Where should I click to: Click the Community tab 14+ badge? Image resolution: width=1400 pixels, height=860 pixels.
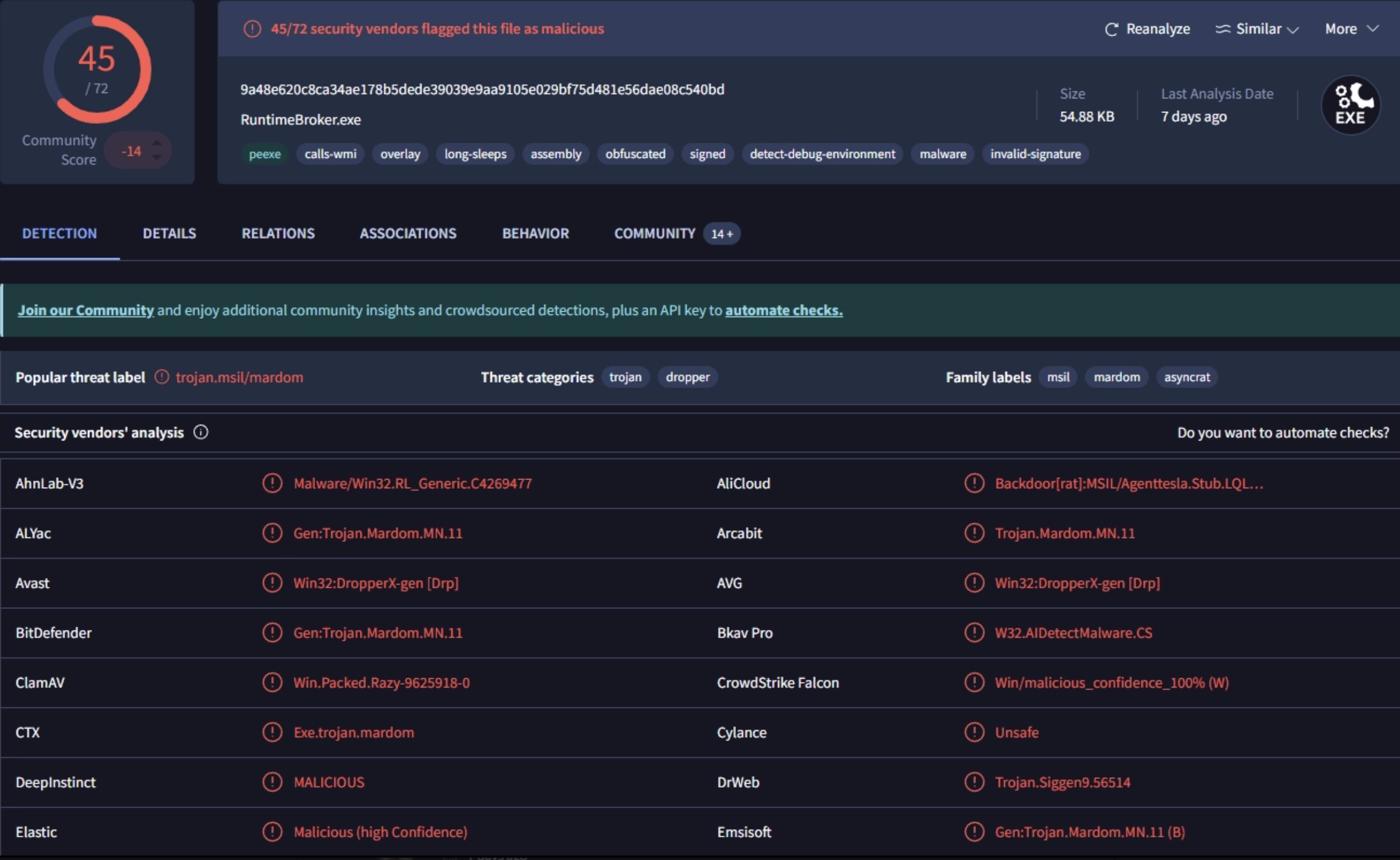[x=722, y=234]
